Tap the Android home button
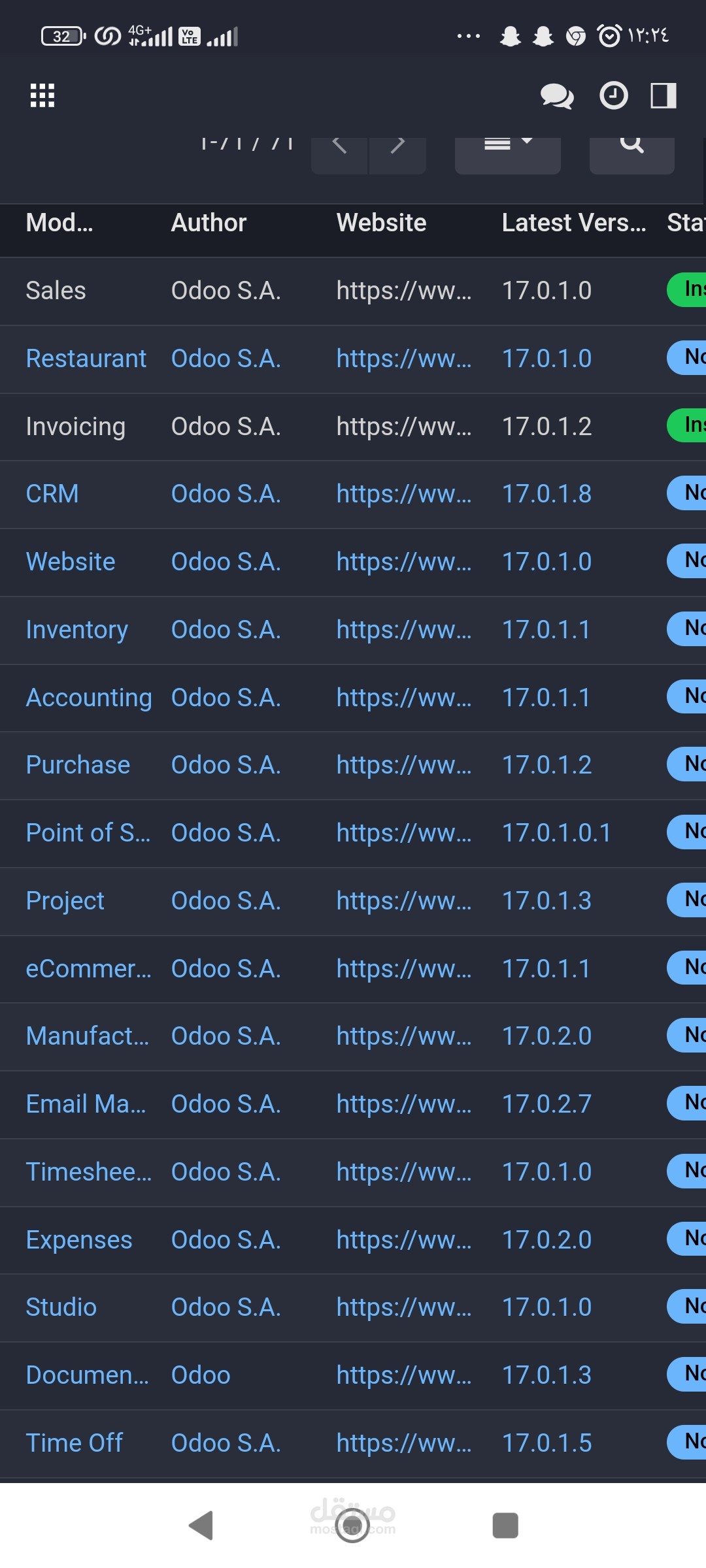The width and height of the screenshot is (706, 1568). tap(353, 1527)
